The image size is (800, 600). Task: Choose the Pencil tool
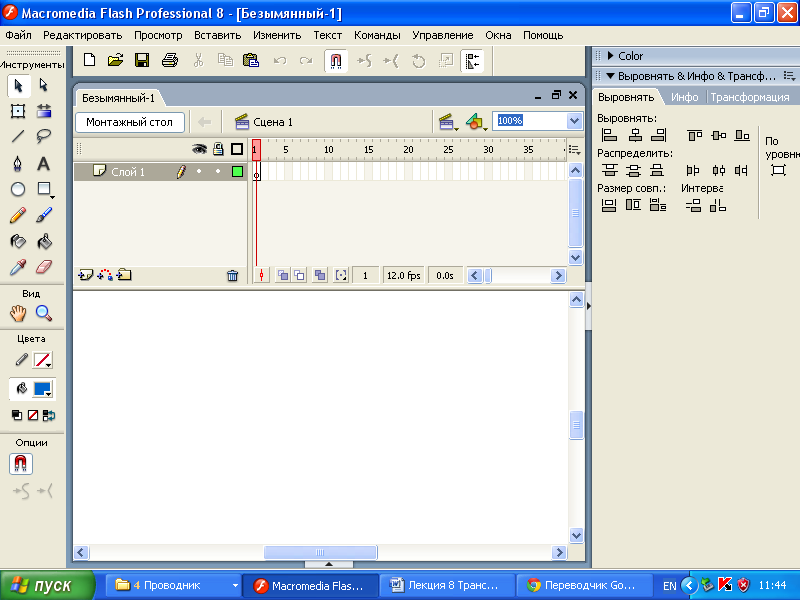tap(18, 215)
